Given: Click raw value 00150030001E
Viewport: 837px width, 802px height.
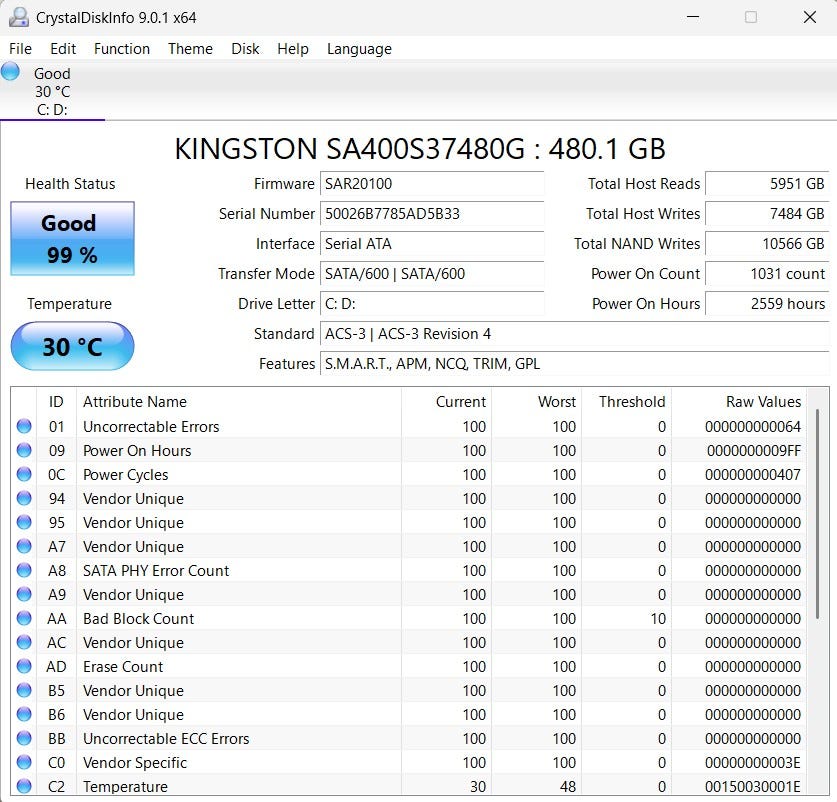Looking at the screenshot, I should point(753,787).
